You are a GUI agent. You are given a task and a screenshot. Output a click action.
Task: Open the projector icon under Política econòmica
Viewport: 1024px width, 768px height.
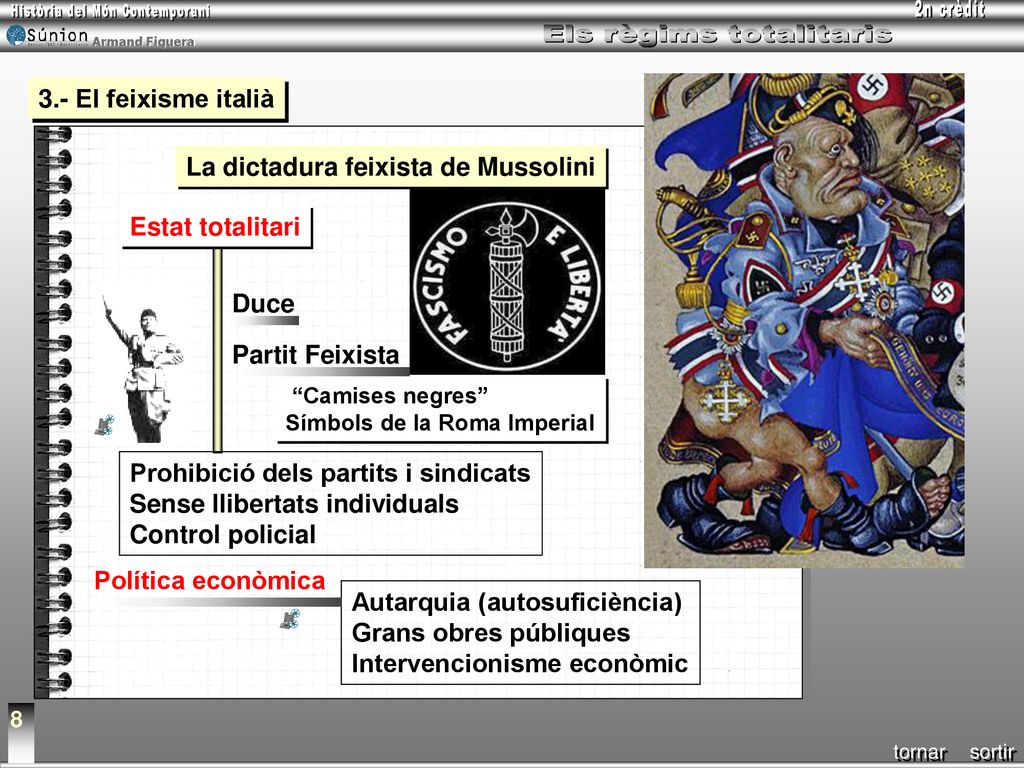coord(291,618)
